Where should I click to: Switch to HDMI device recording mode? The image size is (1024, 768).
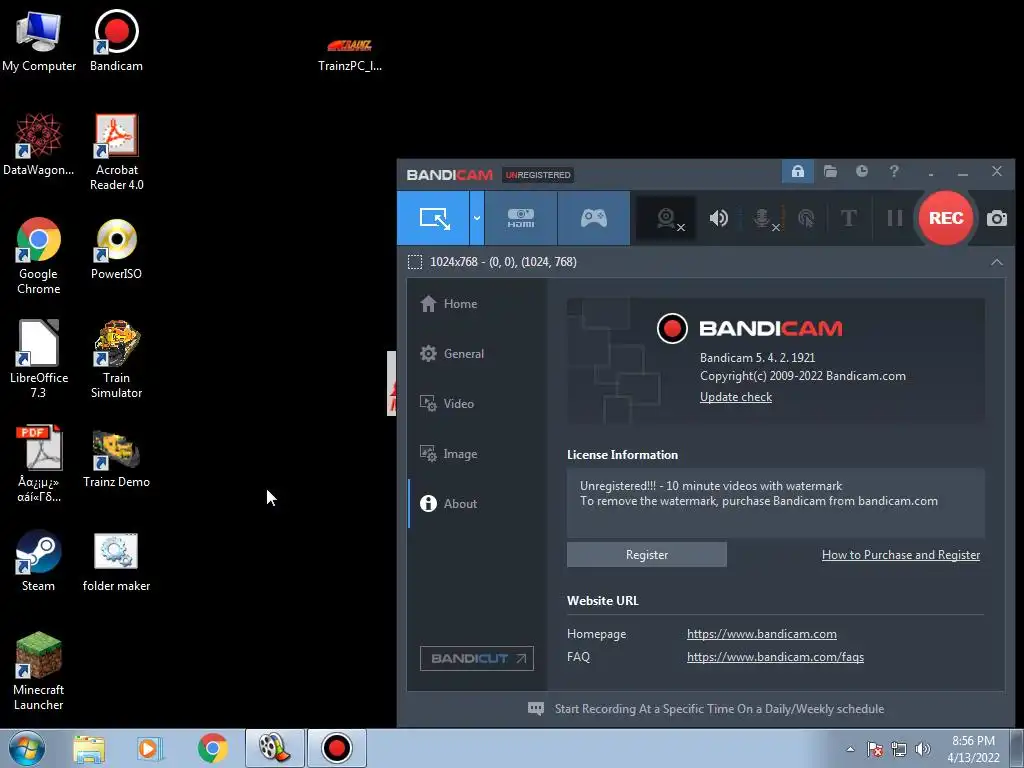(x=520, y=218)
